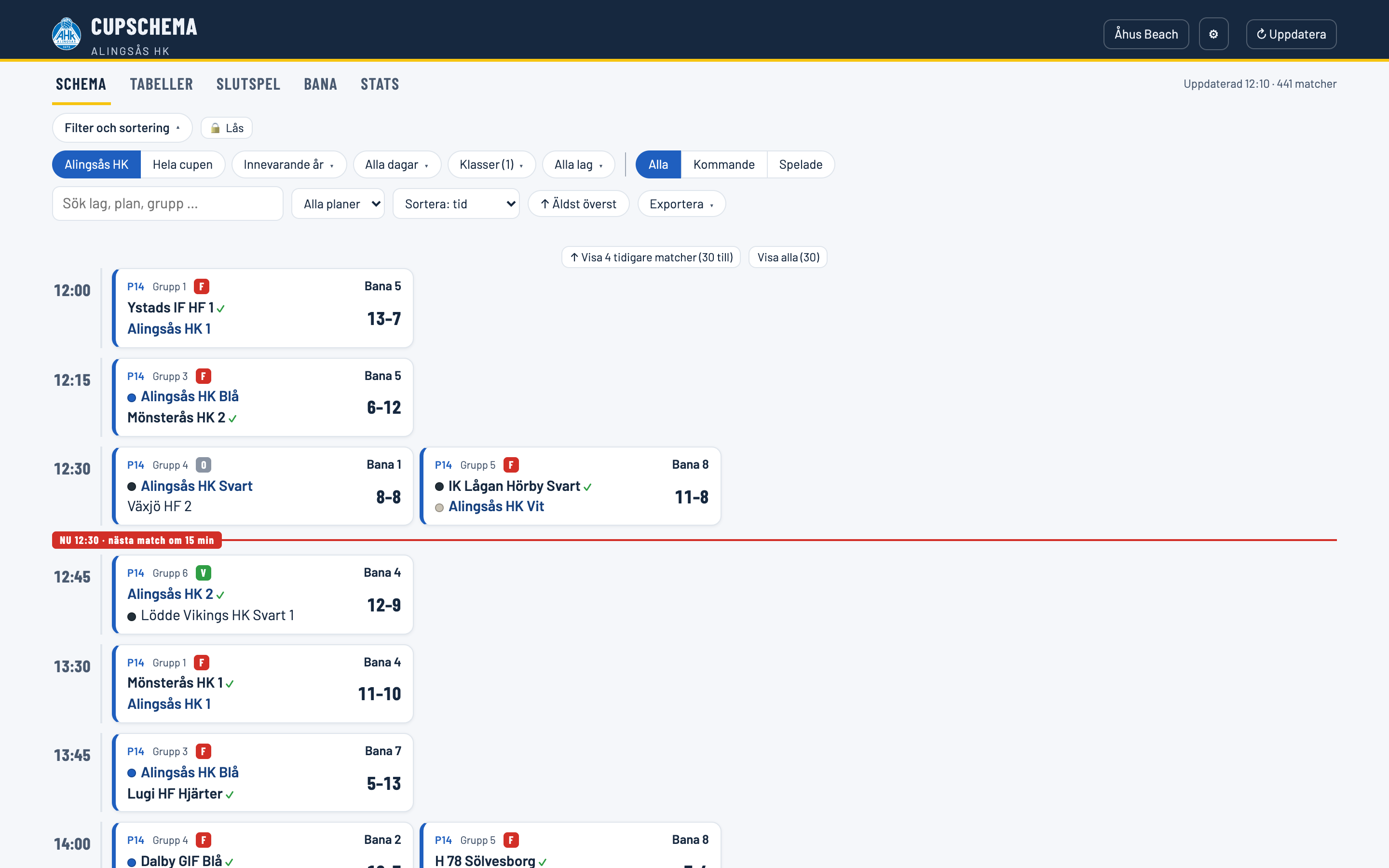
Task: Click the Alingsås HK club logo
Action: [x=67, y=34]
